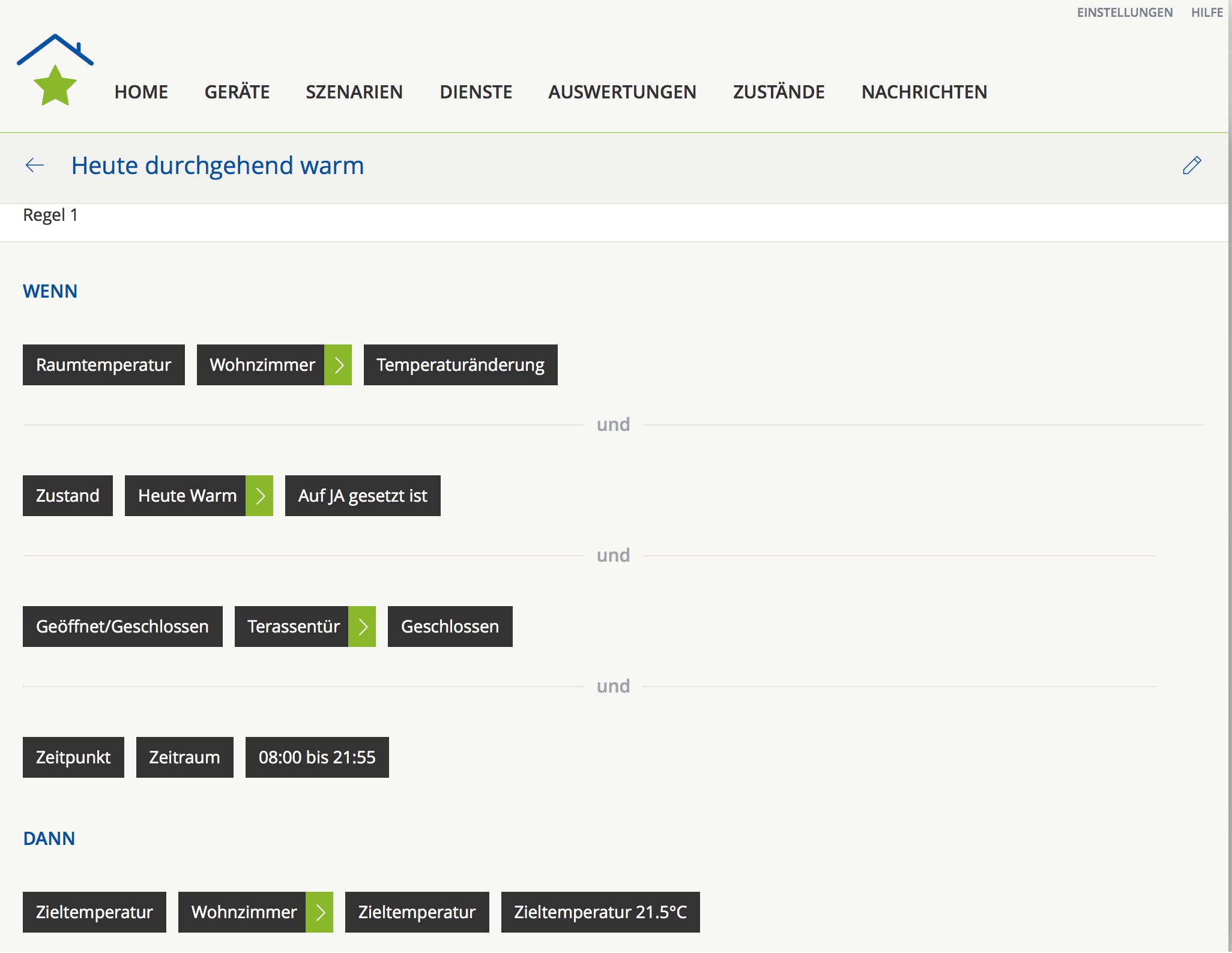
Task: Expand green chevron beside first Wohnzimmer condition
Action: tap(338, 365)
